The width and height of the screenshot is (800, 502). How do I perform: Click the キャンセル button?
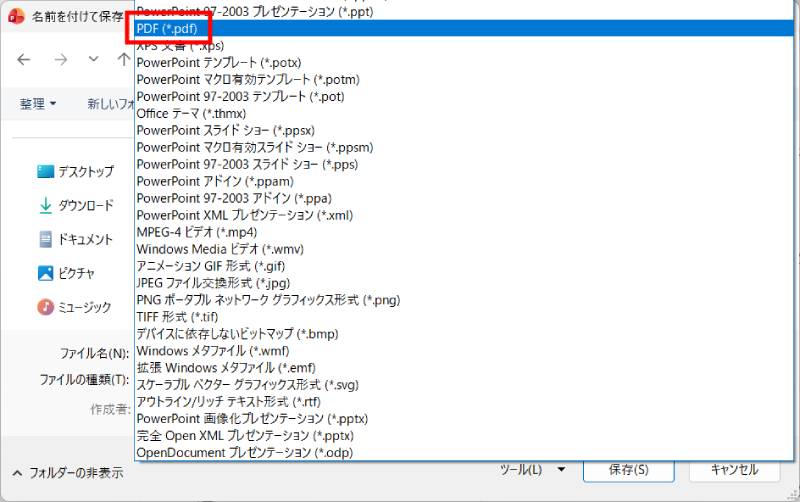coord(734,469)
